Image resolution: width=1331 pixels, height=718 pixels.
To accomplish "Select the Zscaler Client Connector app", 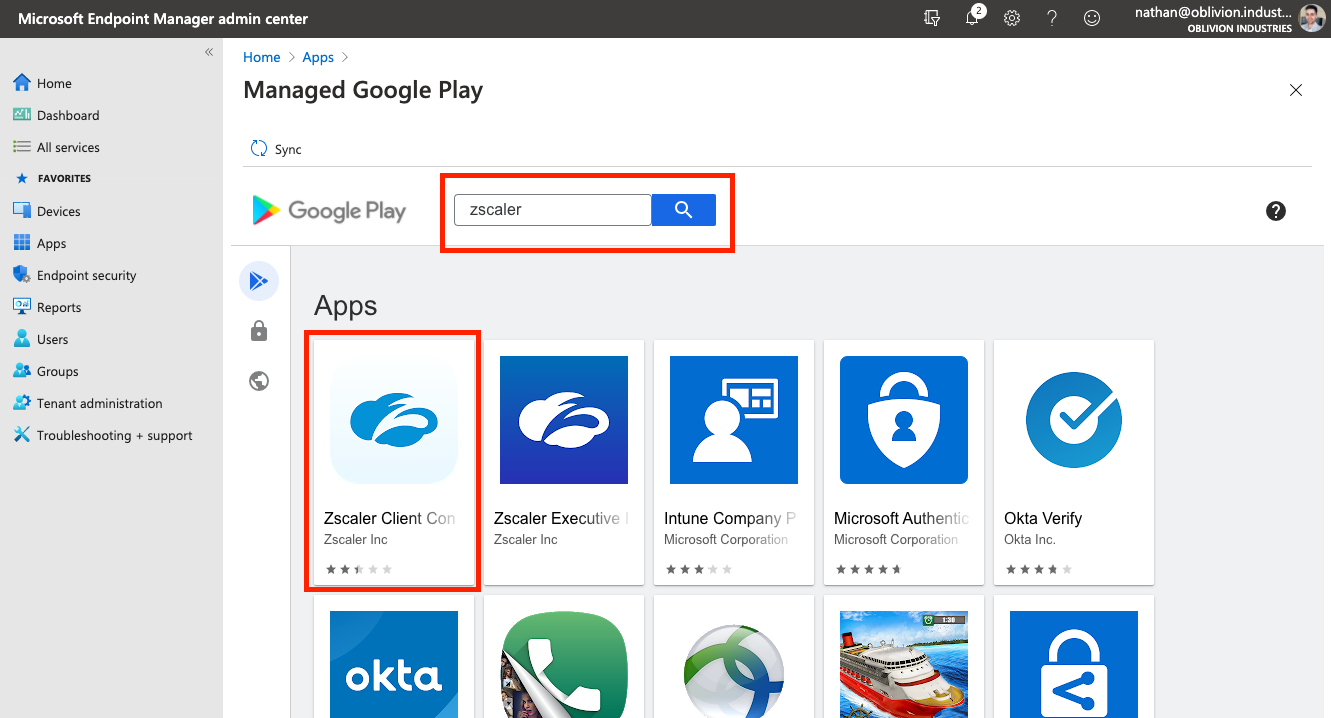I will (393, 461).
